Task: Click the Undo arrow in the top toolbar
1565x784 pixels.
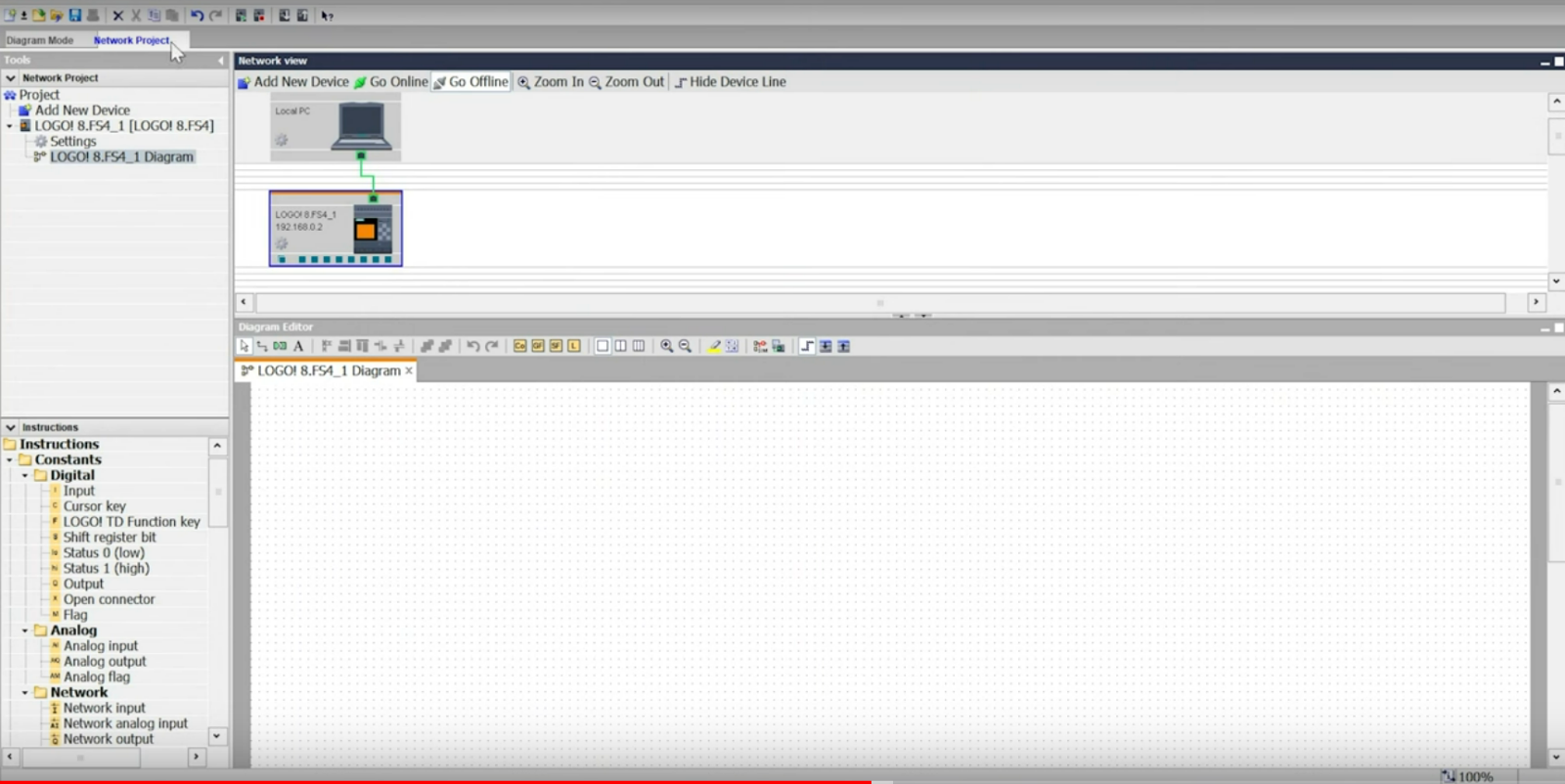Action: [197, 16]
